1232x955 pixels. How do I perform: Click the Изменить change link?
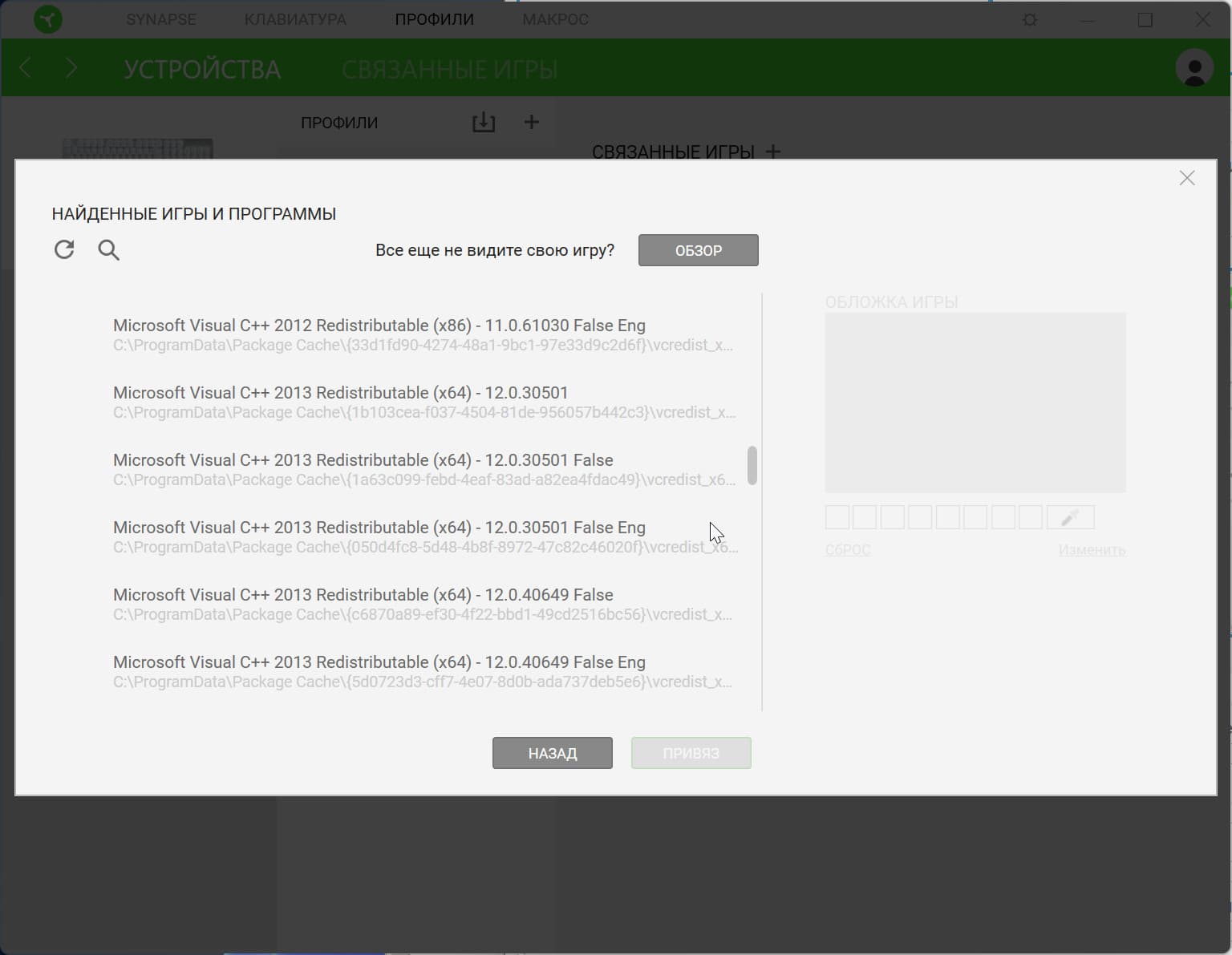(1092, 550)
